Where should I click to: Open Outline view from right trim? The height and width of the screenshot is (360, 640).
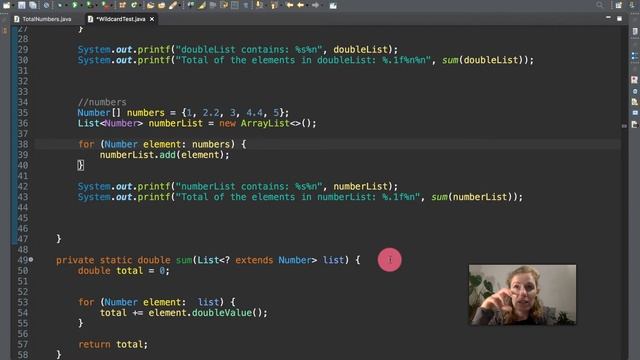[x=635, y=56]
